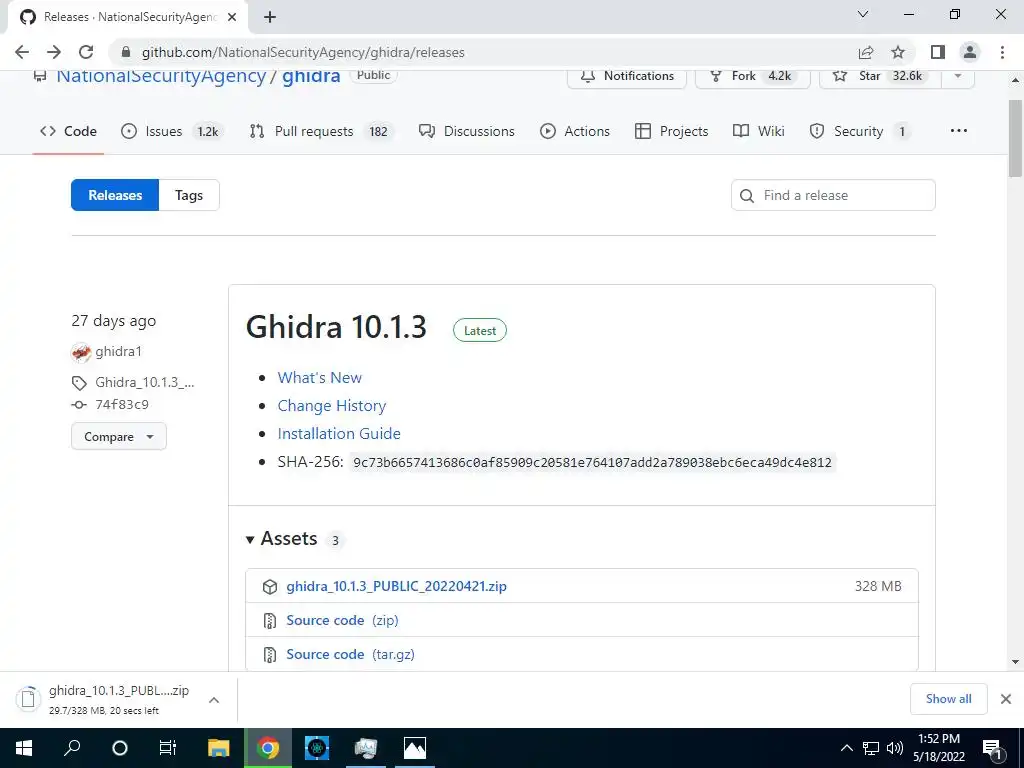Show all downloads
The width and height of the screenshot is (1024, 768).
click(x=948, y=699)
